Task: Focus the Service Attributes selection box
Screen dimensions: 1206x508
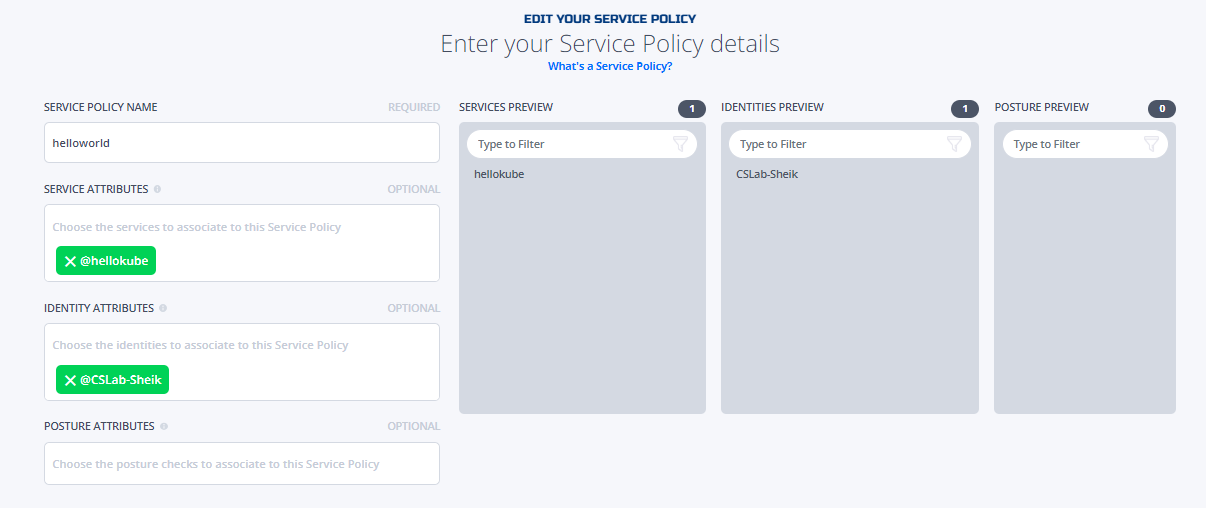Action: pyautogui.click(x=242, y=243)
